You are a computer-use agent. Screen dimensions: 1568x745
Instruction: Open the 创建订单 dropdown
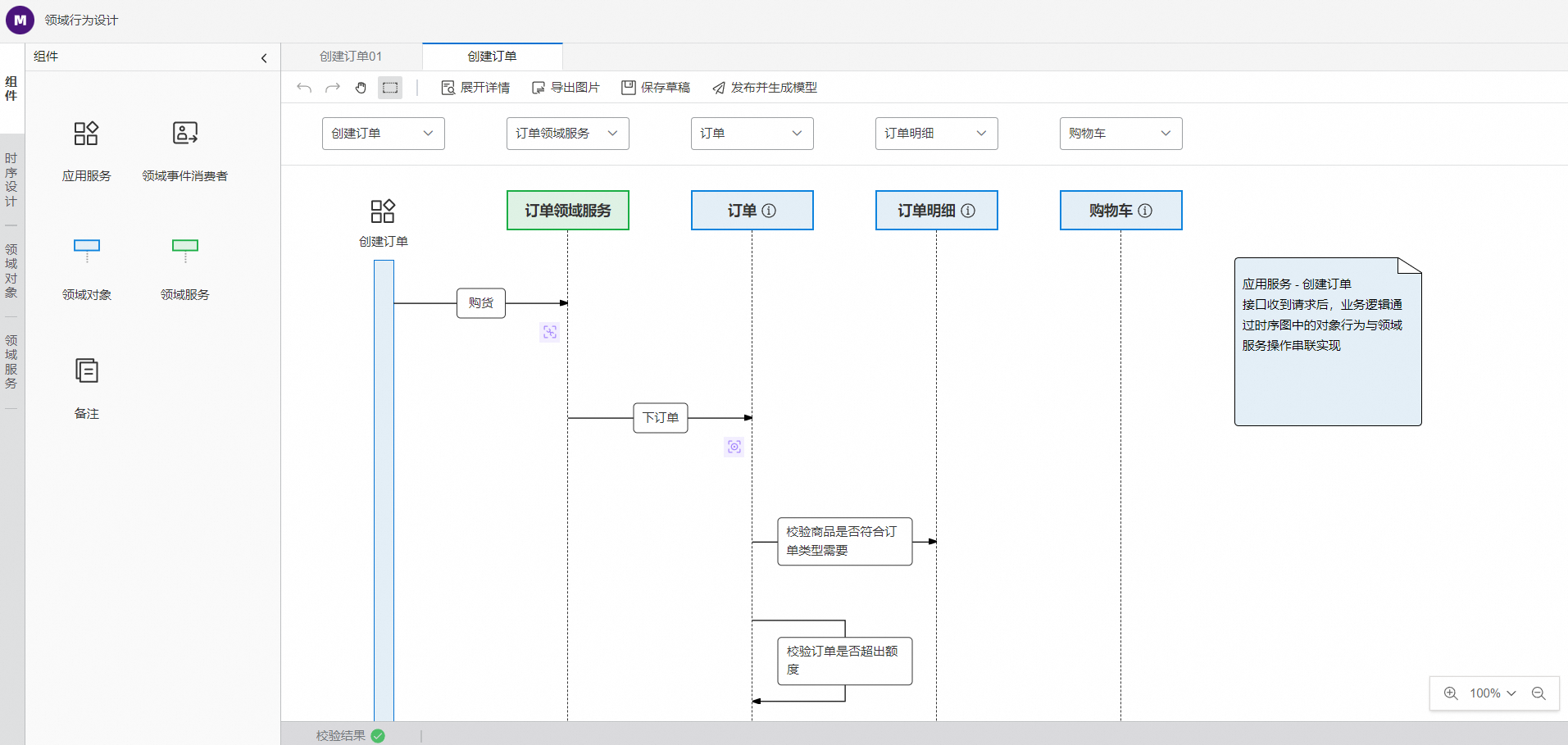point(384,134)
